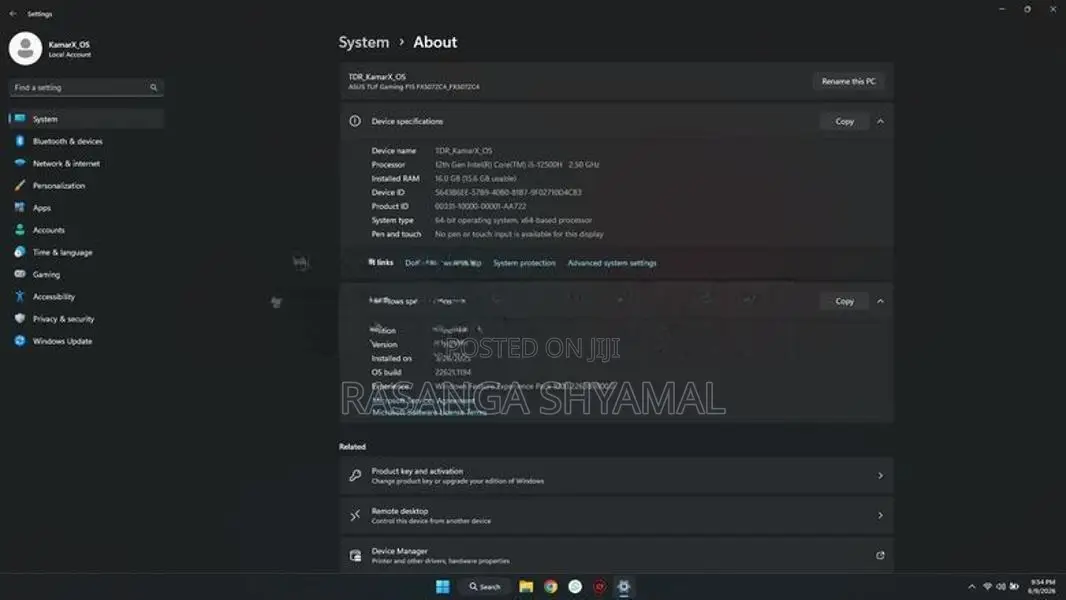This screenshot has width=1066, height=600.
Task: Go to Personalization settings
Action: (x=86, y=186)
